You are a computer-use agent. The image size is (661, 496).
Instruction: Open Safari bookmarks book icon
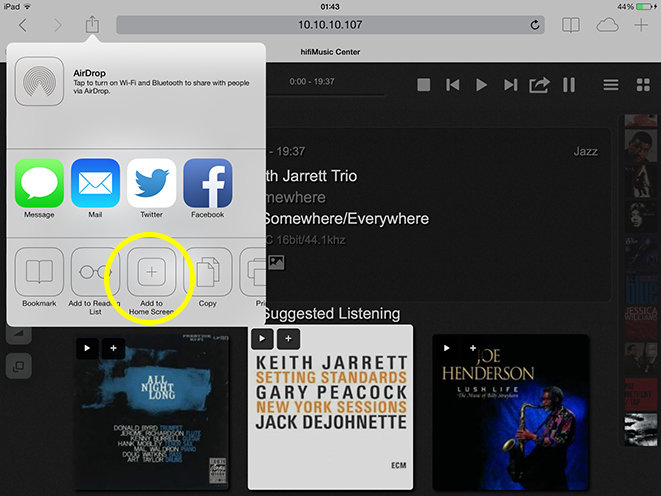click(571, 25)
